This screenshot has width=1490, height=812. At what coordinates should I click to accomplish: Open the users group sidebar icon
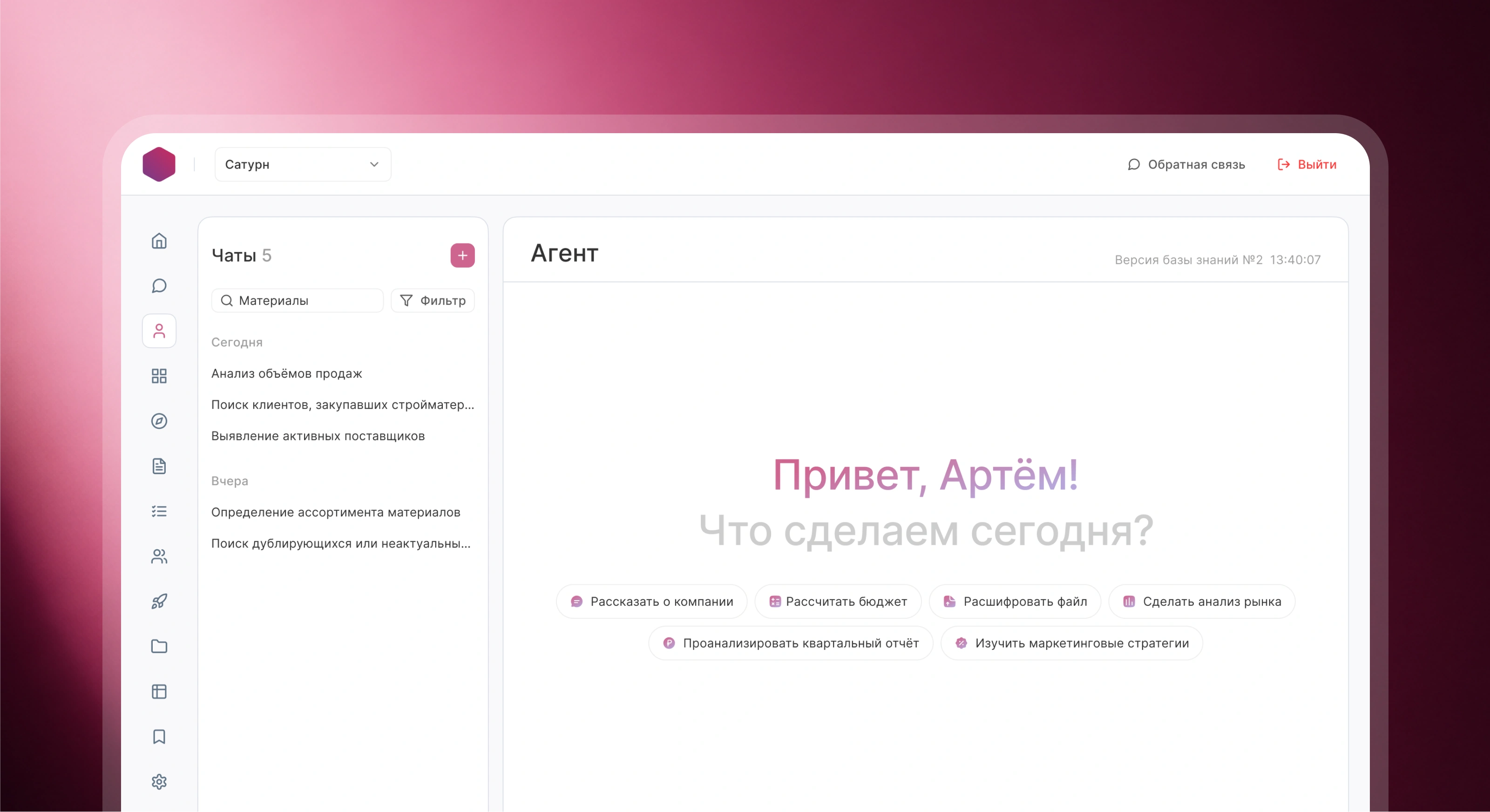pos(159,556)
